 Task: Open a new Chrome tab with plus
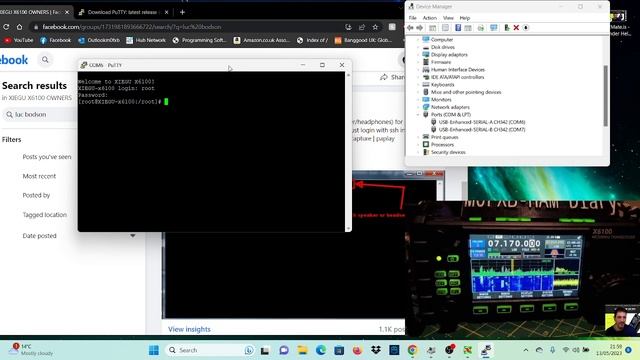[182, 12]
